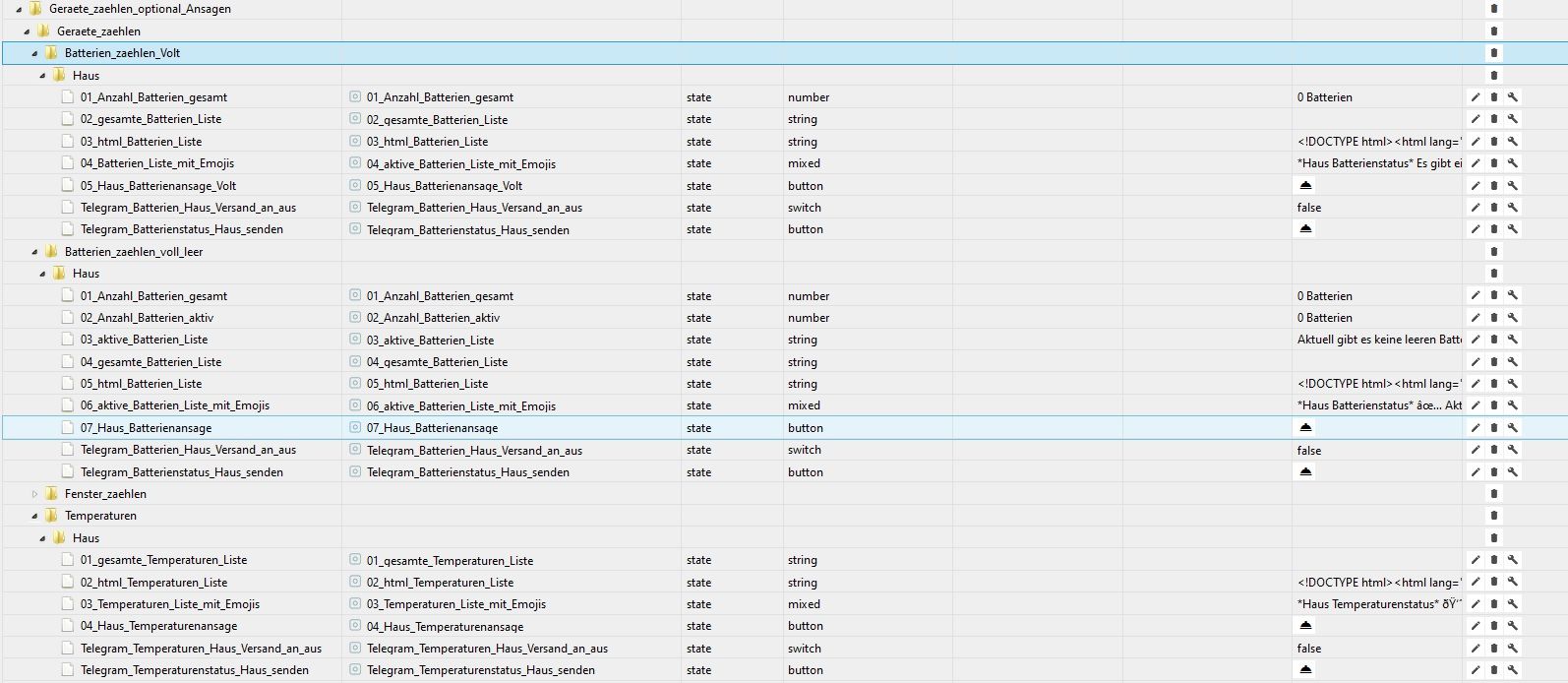Collapse the Temperaturen folder

click(34, 516)
